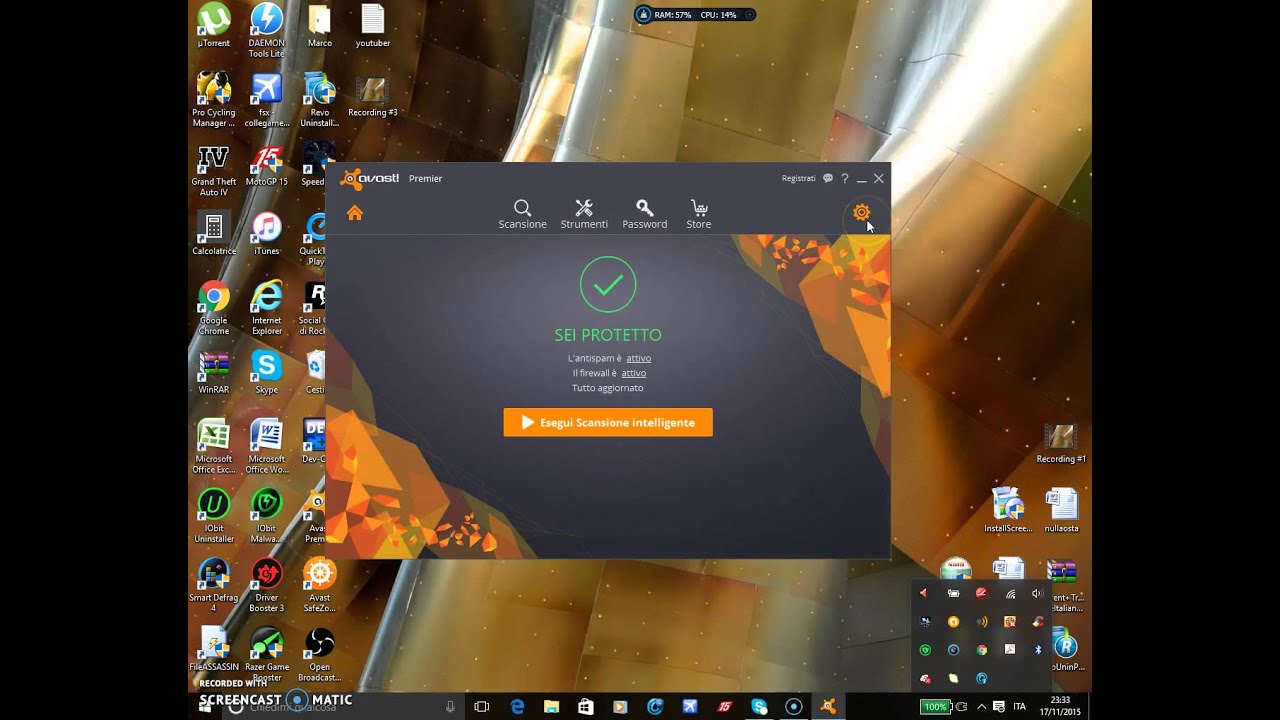Select the Recording #1 thumbnail

(1060, 443)
